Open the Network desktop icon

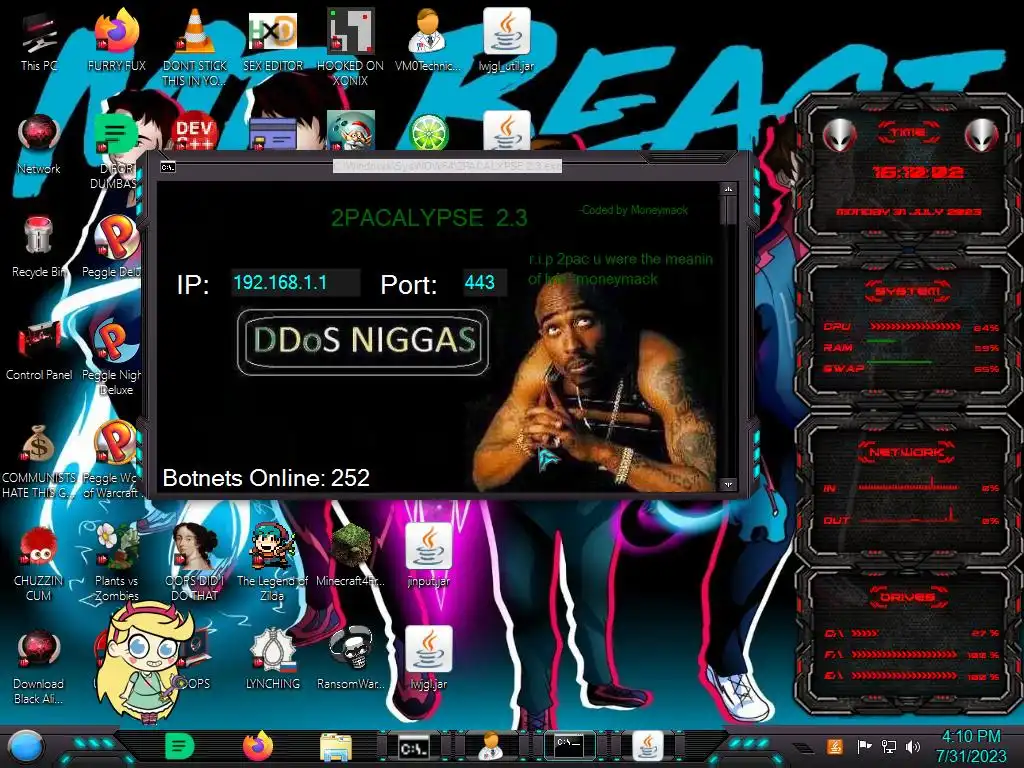pyautogui.click(x=39, y=144)
